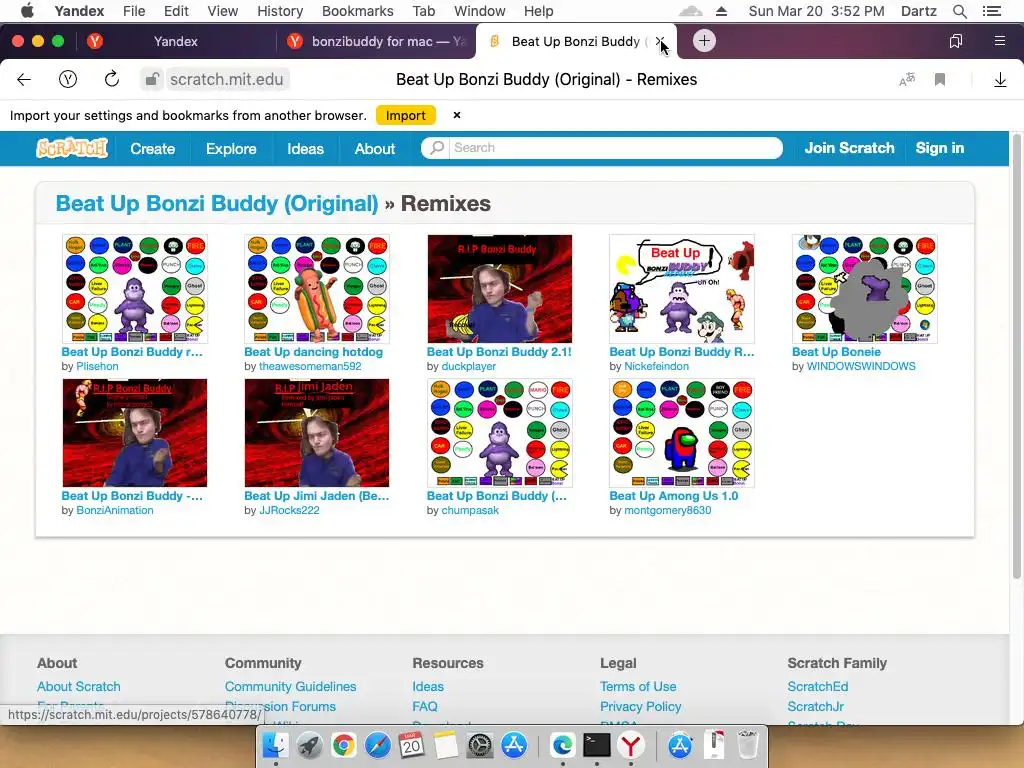Click Sign in
The height and width of the screenshot is (768, 1024).
click(939, 148)
